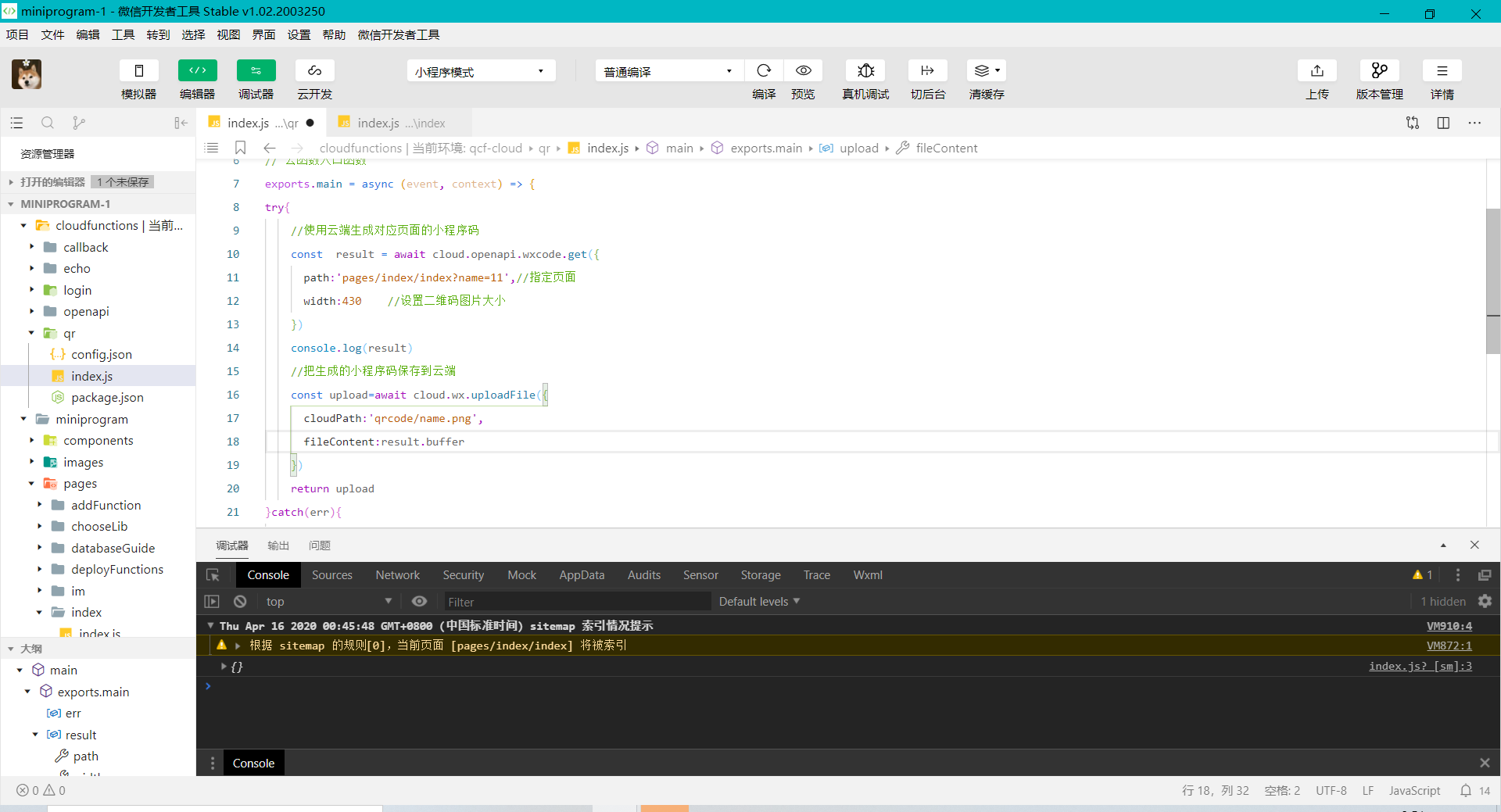1501x812 pixels.
Task: Click the sidebar file list icon
Action: coord(16,123)
